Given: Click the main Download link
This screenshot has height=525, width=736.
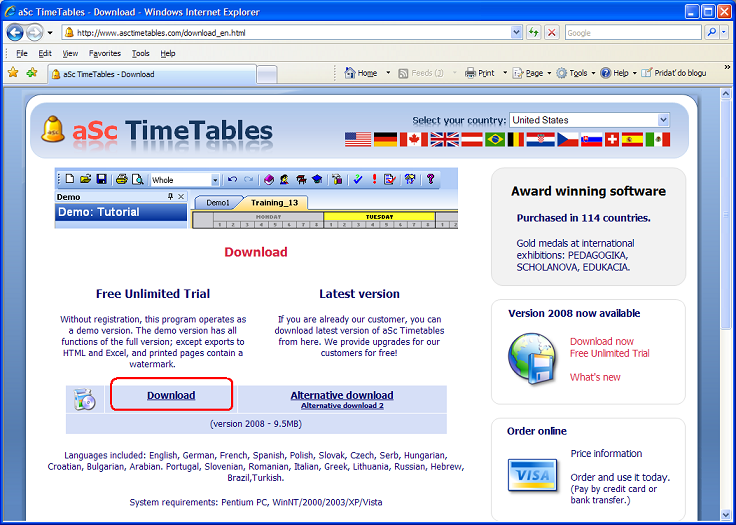Looking at the screenshot, I should tap(171, 395).
